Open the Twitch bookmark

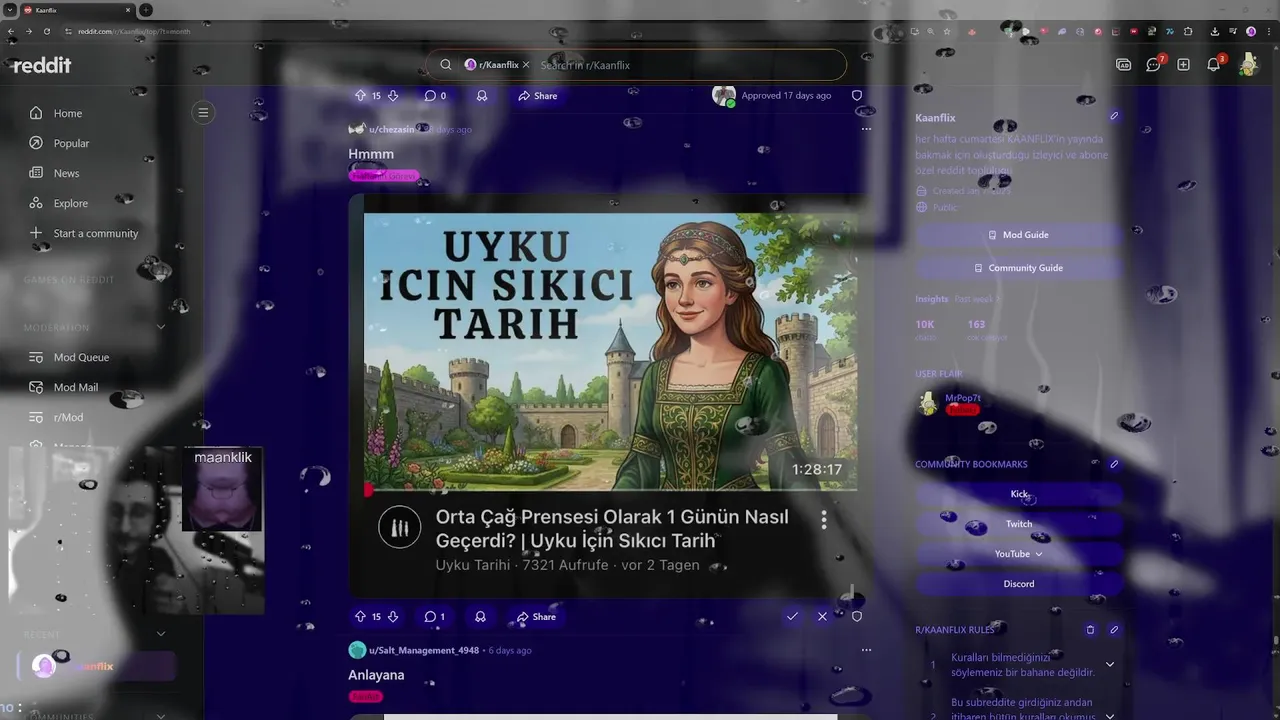point(1019,524)
